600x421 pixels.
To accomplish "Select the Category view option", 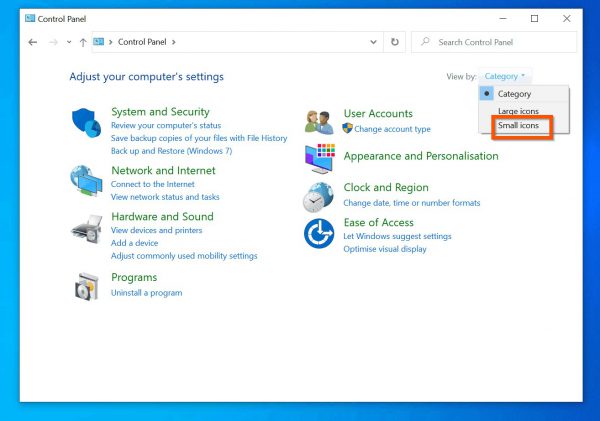I will click(x=514, y=94).
